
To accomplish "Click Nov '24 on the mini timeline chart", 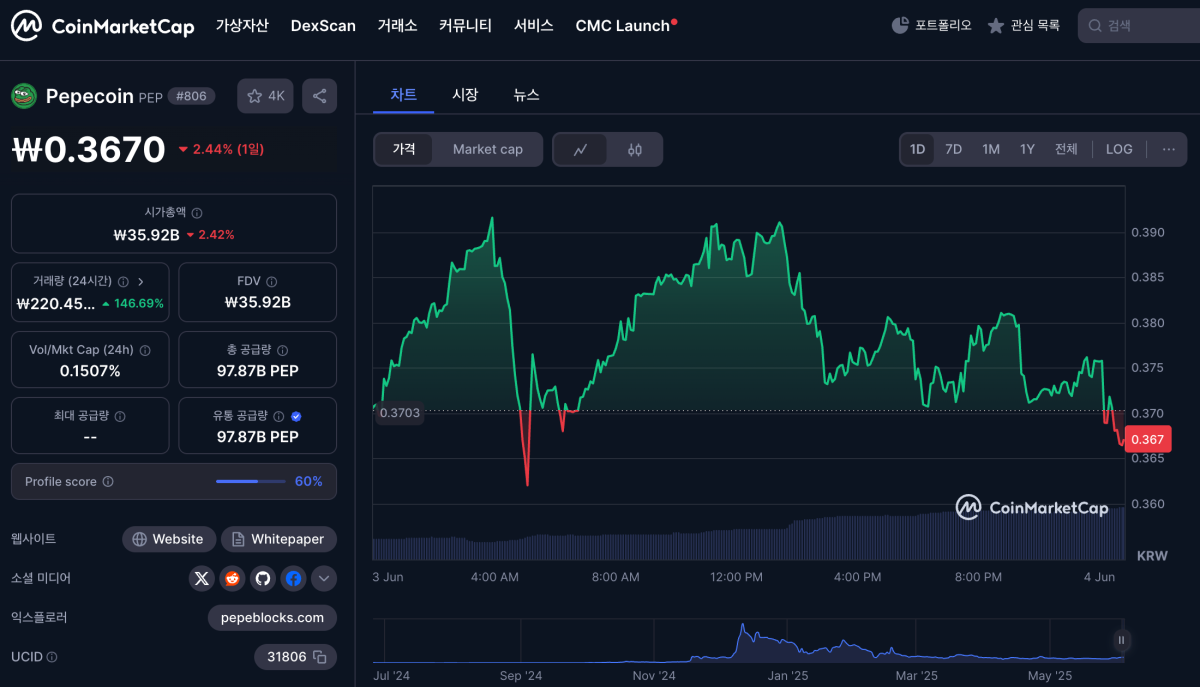I will point(654,676).
